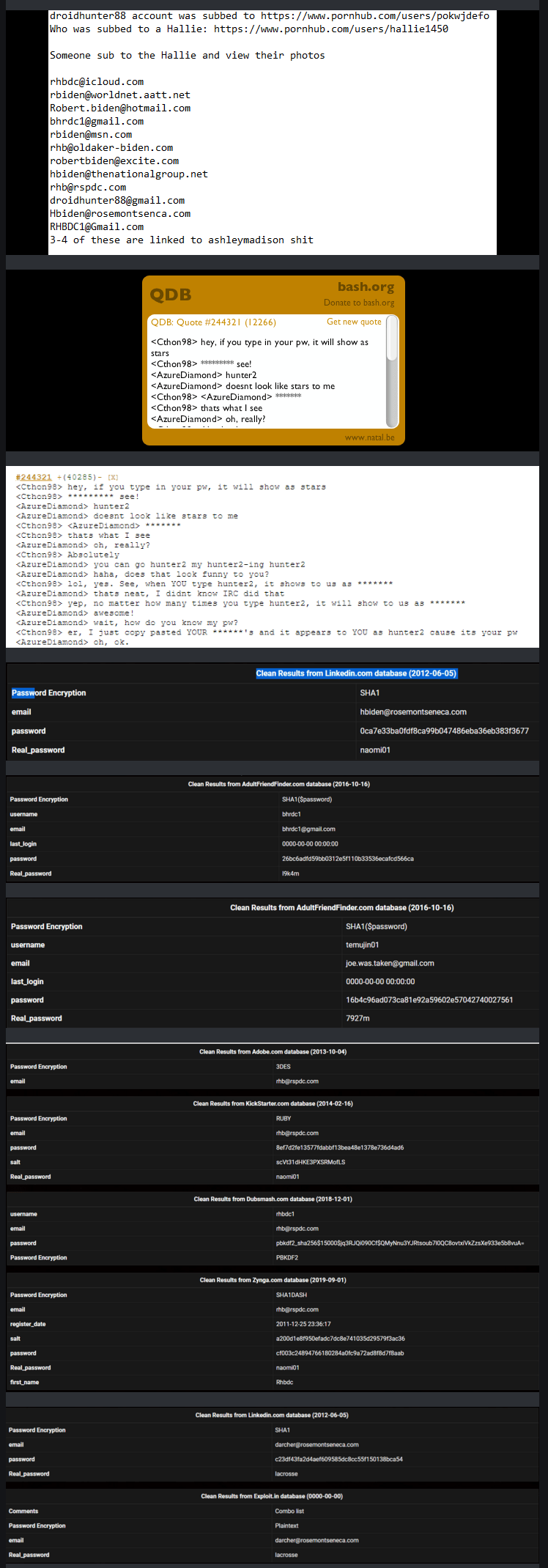The image size is (548, 1568).
Task: Click the Donate to bash.org link
Action: (359, 303)
